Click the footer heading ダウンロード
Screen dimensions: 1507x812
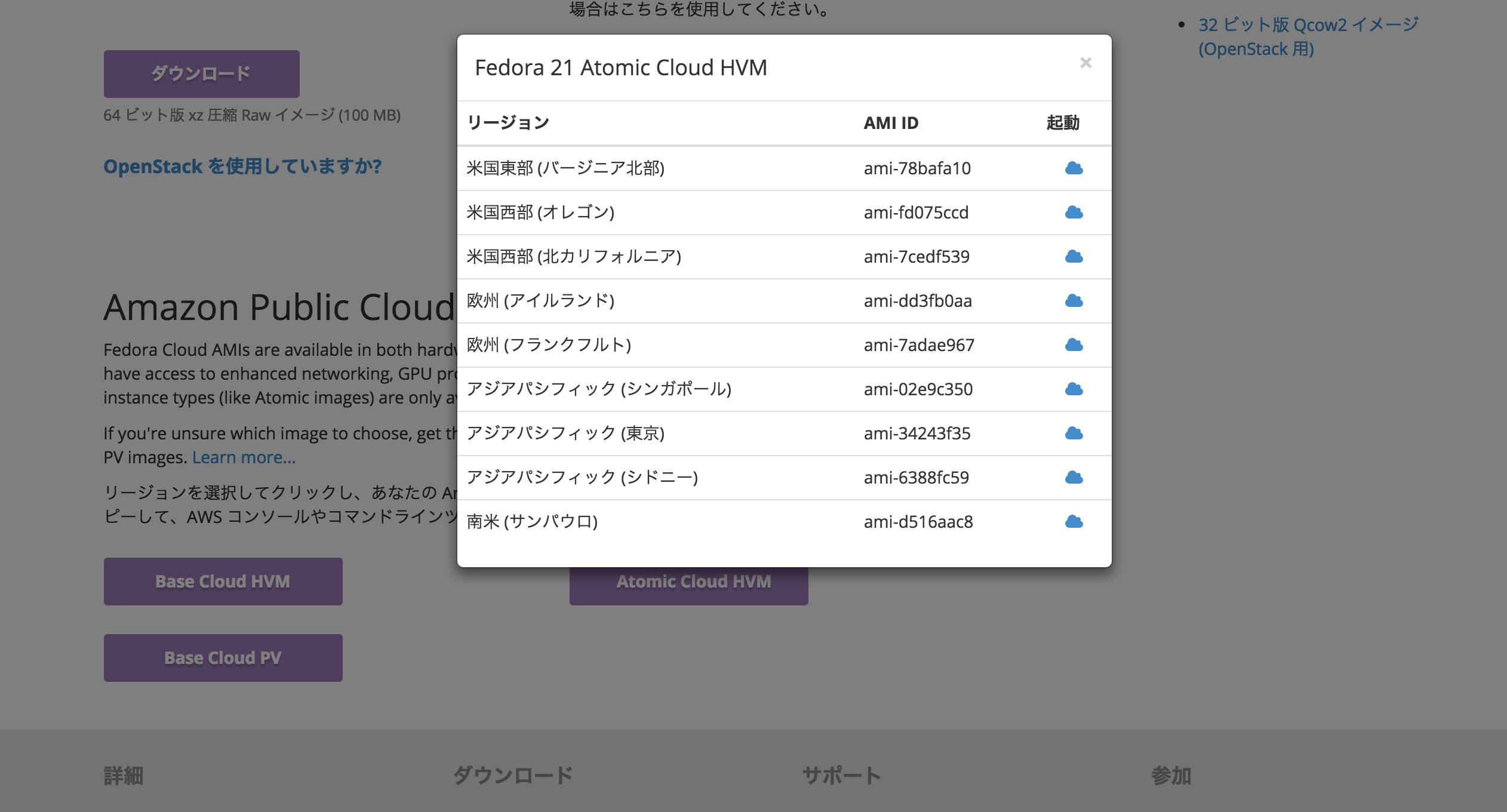[513, 776]
